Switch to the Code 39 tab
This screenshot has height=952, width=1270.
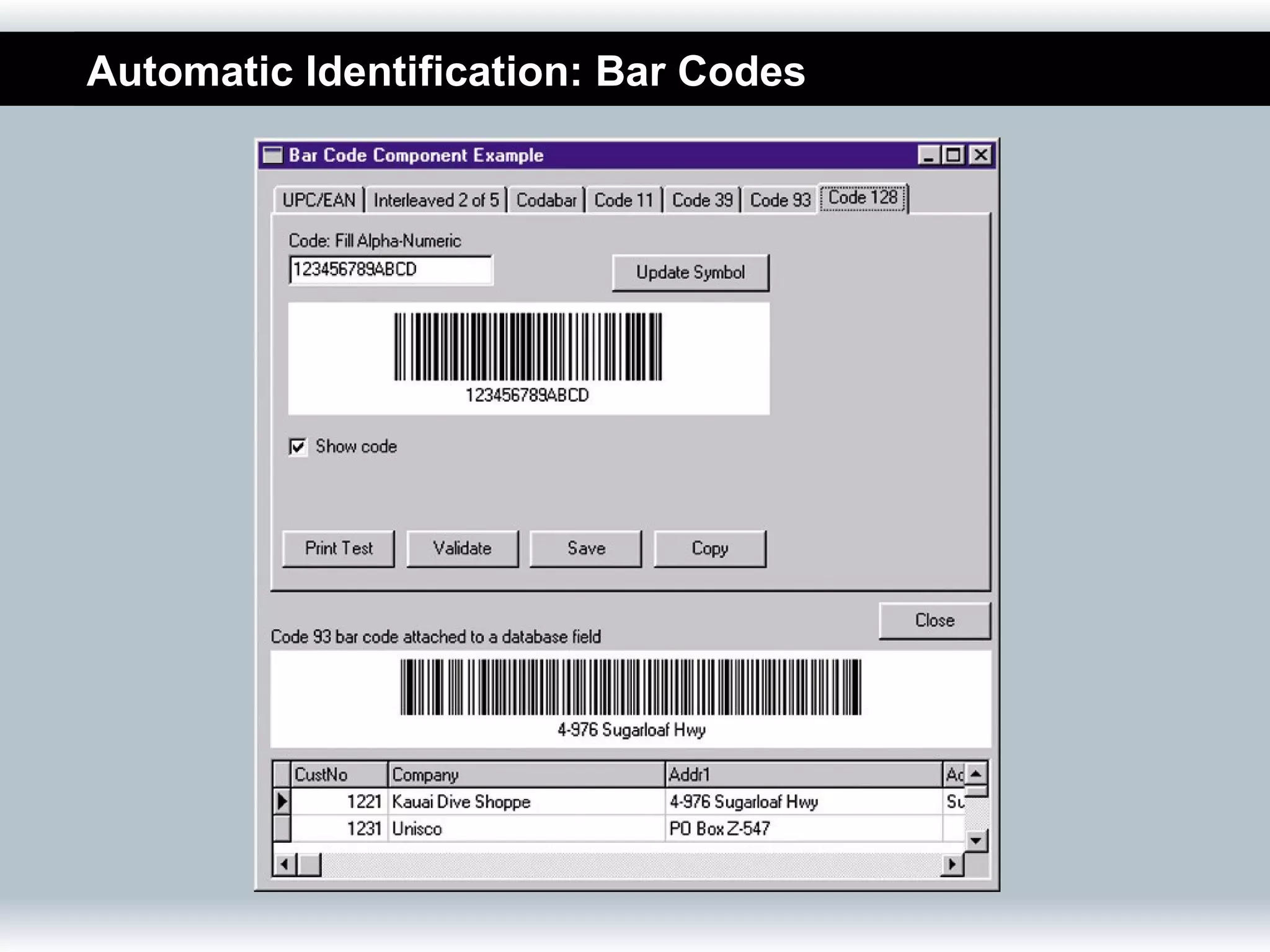[x=702, y=200]
